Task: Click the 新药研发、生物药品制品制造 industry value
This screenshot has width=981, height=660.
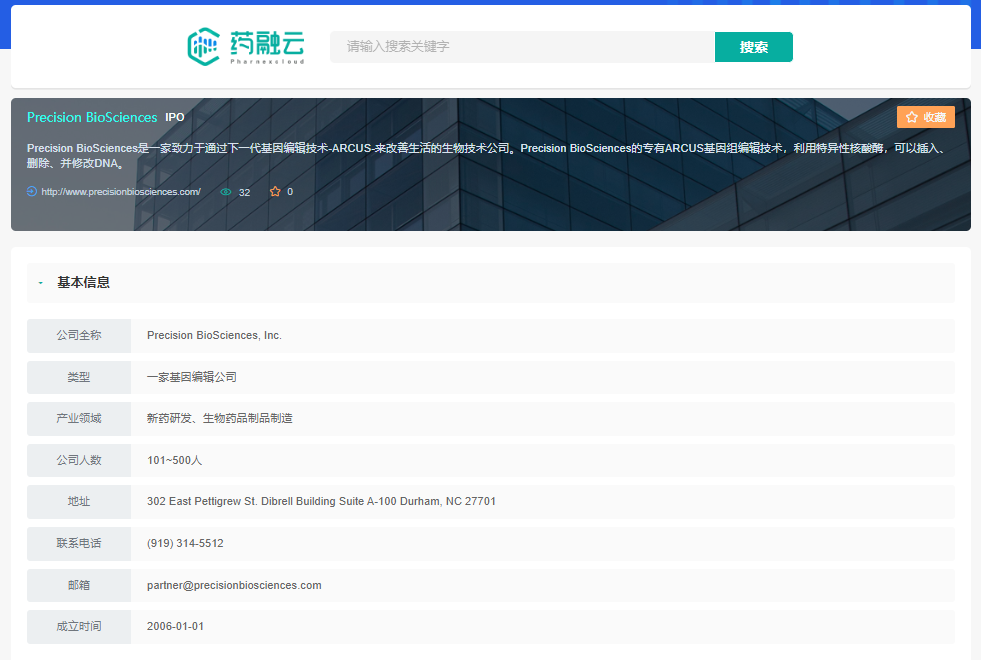Action: coord(219,418)
